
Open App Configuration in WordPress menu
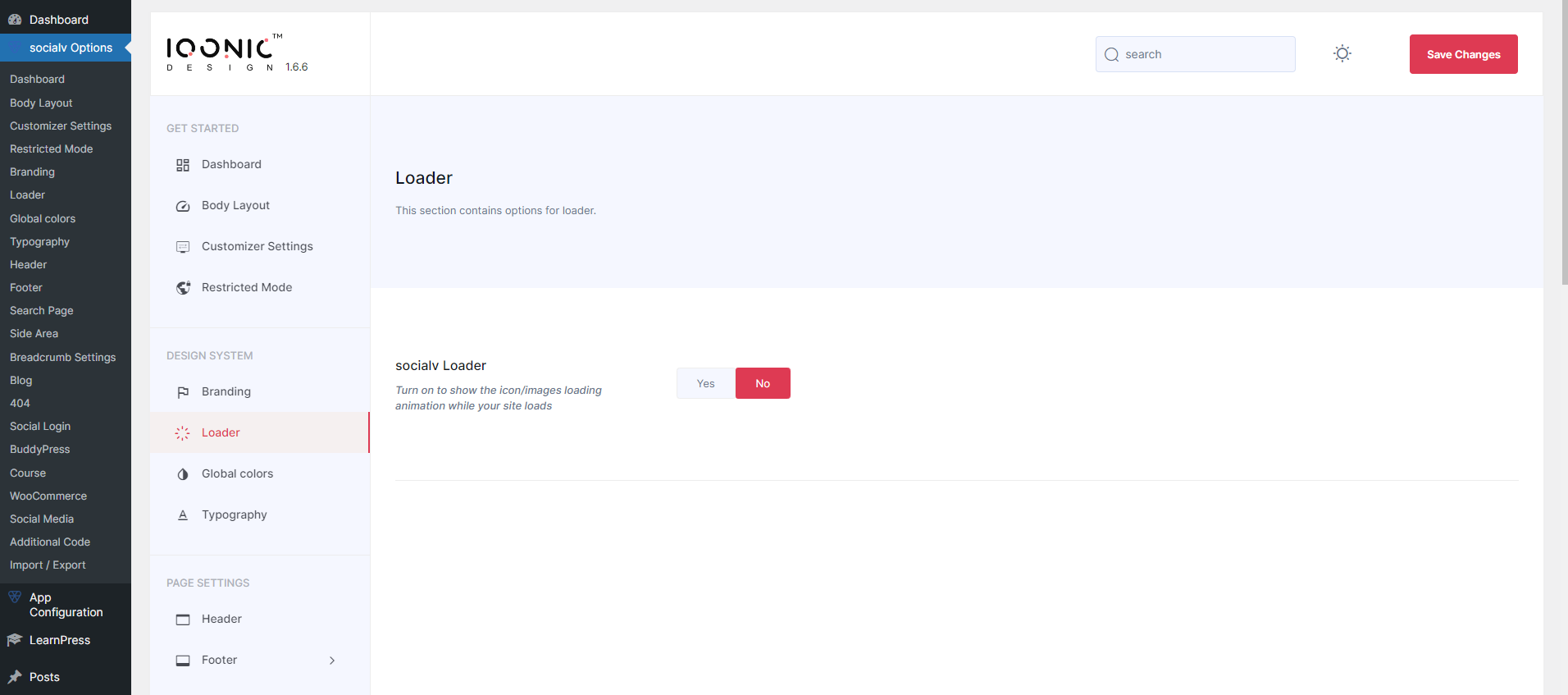(x=66, y=605)
